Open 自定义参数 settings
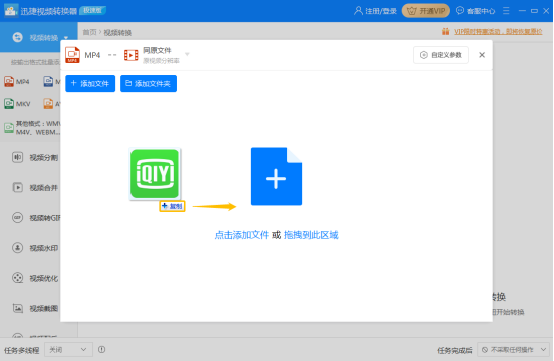The width and height of the screenshot is (554, 361). tap(441, 55)
